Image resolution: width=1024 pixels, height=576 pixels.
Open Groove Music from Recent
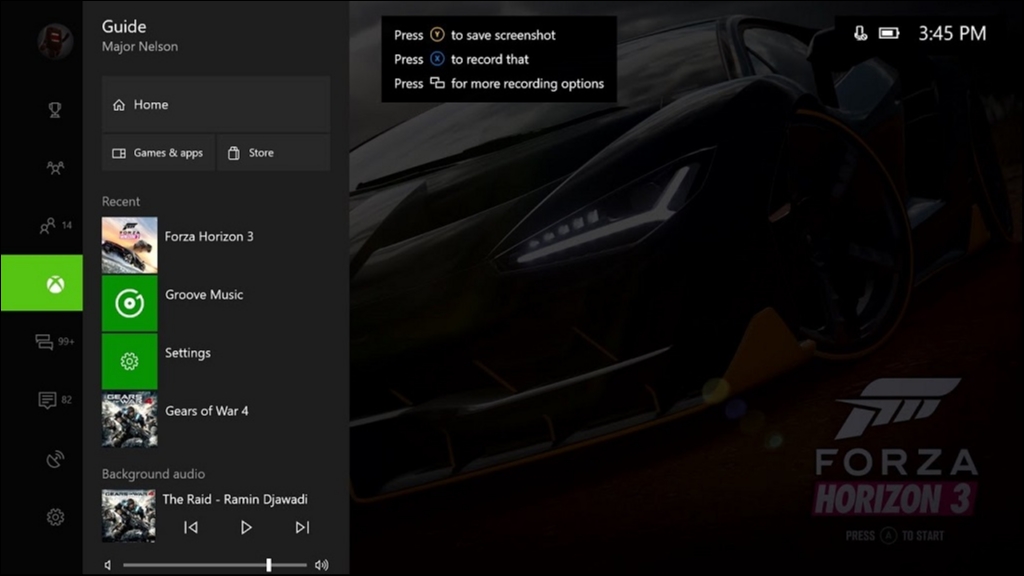[x=216, y=303]
